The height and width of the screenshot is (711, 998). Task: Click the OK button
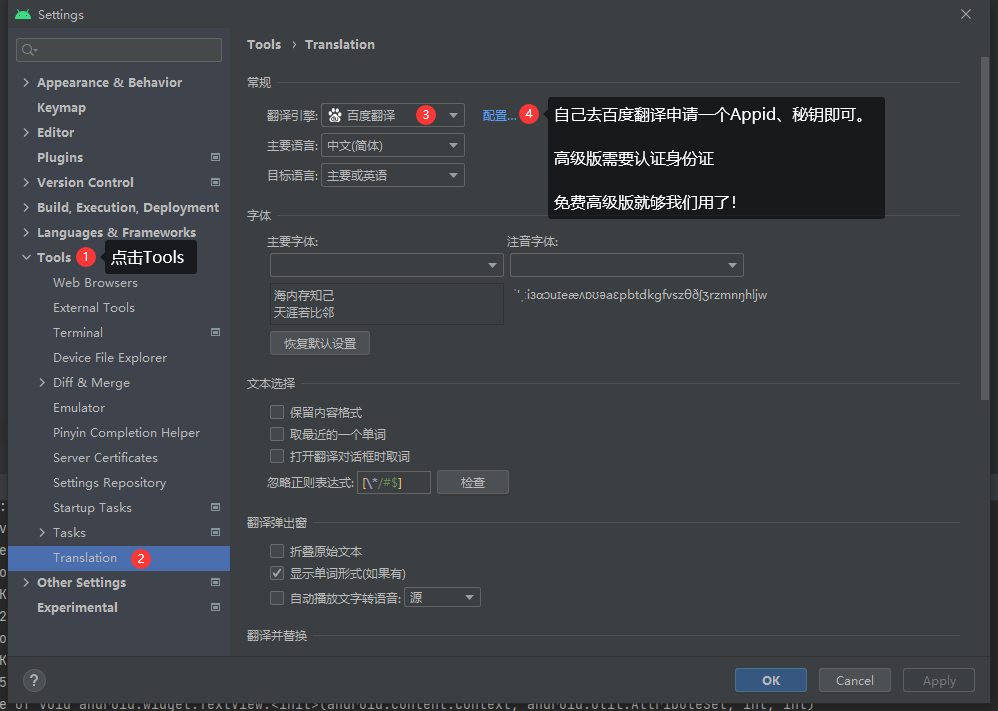pos(770,680)
